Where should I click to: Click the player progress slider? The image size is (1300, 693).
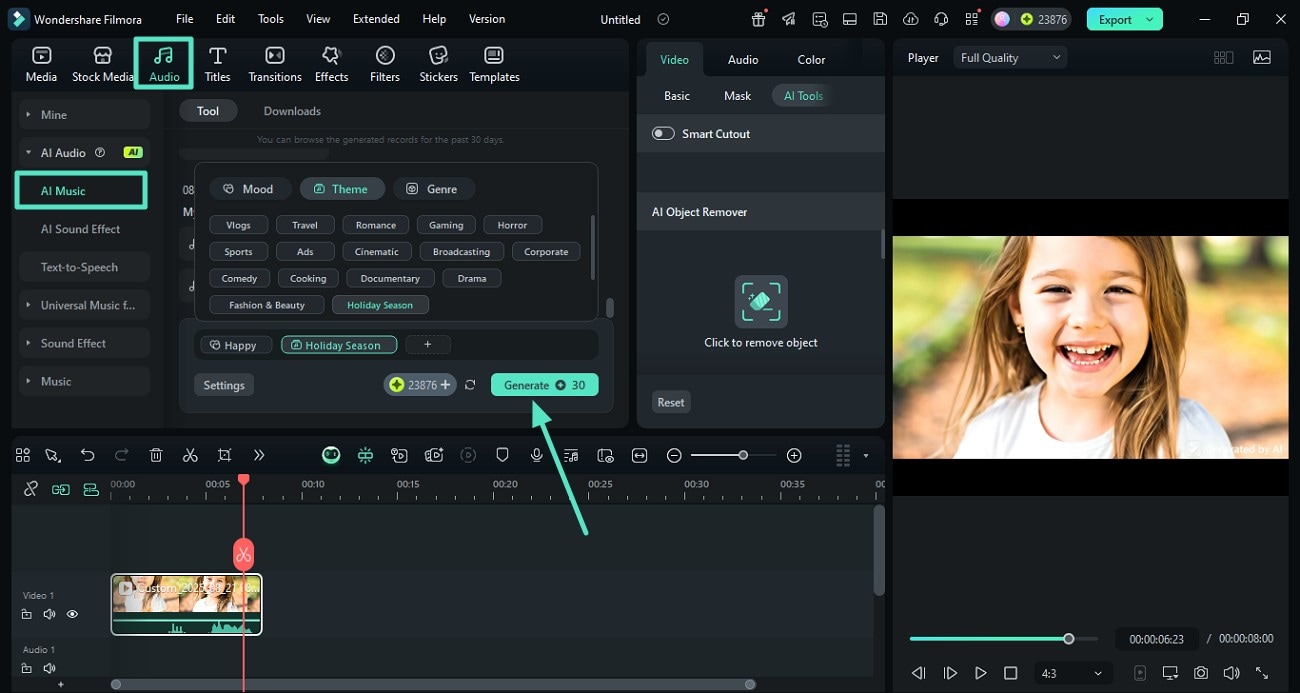coord(1003,638)
